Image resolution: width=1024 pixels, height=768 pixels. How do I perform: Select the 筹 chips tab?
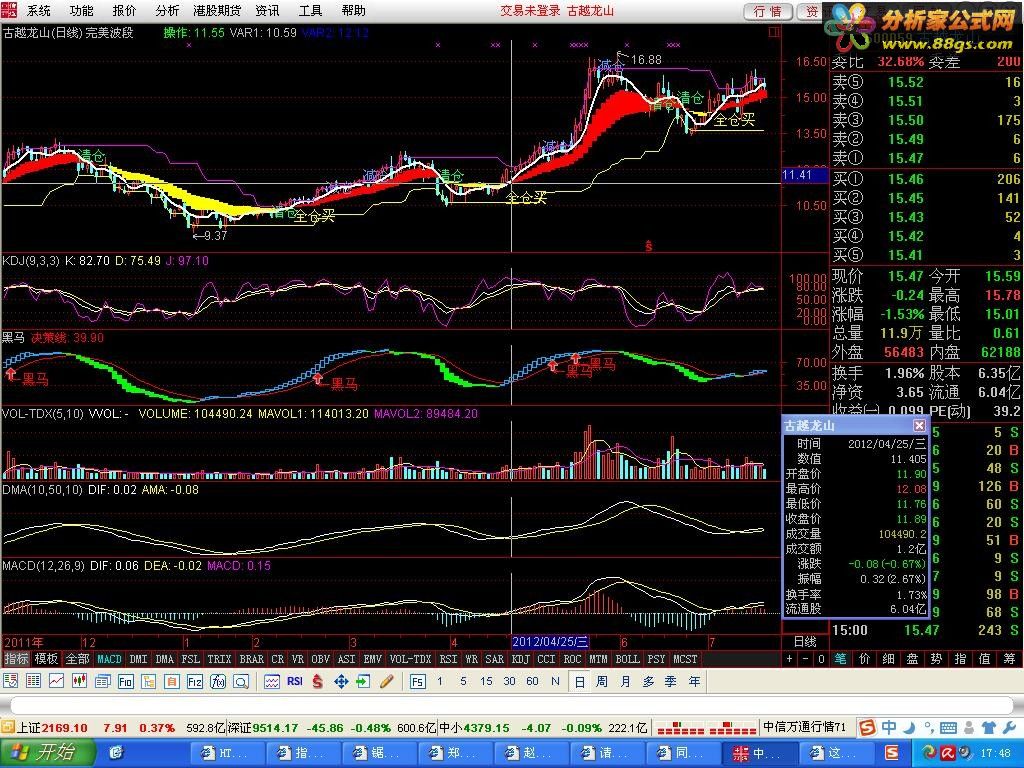point(1009,659)
